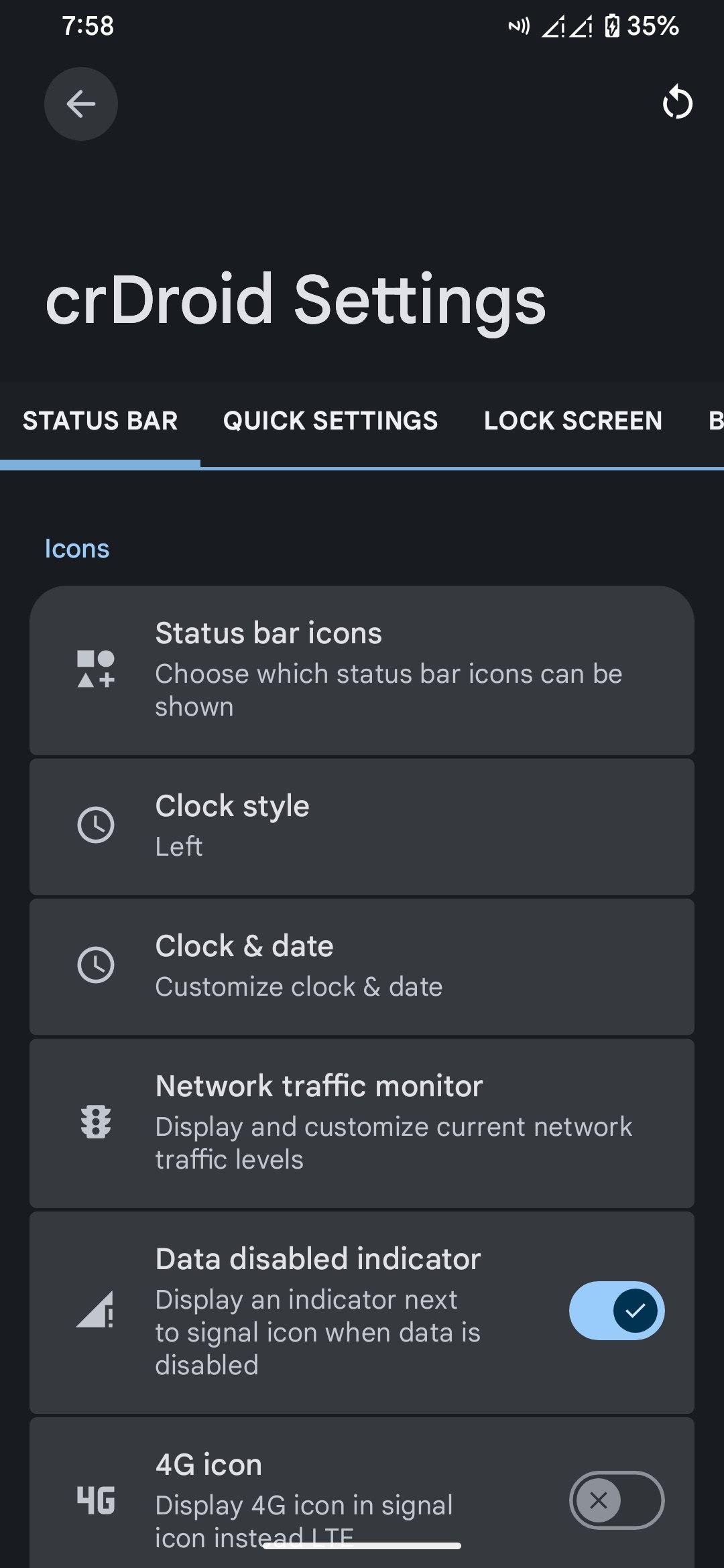Select the Status Bar tab
Image resolution: width=724 pixels, height=1568 pixels.
101,421
